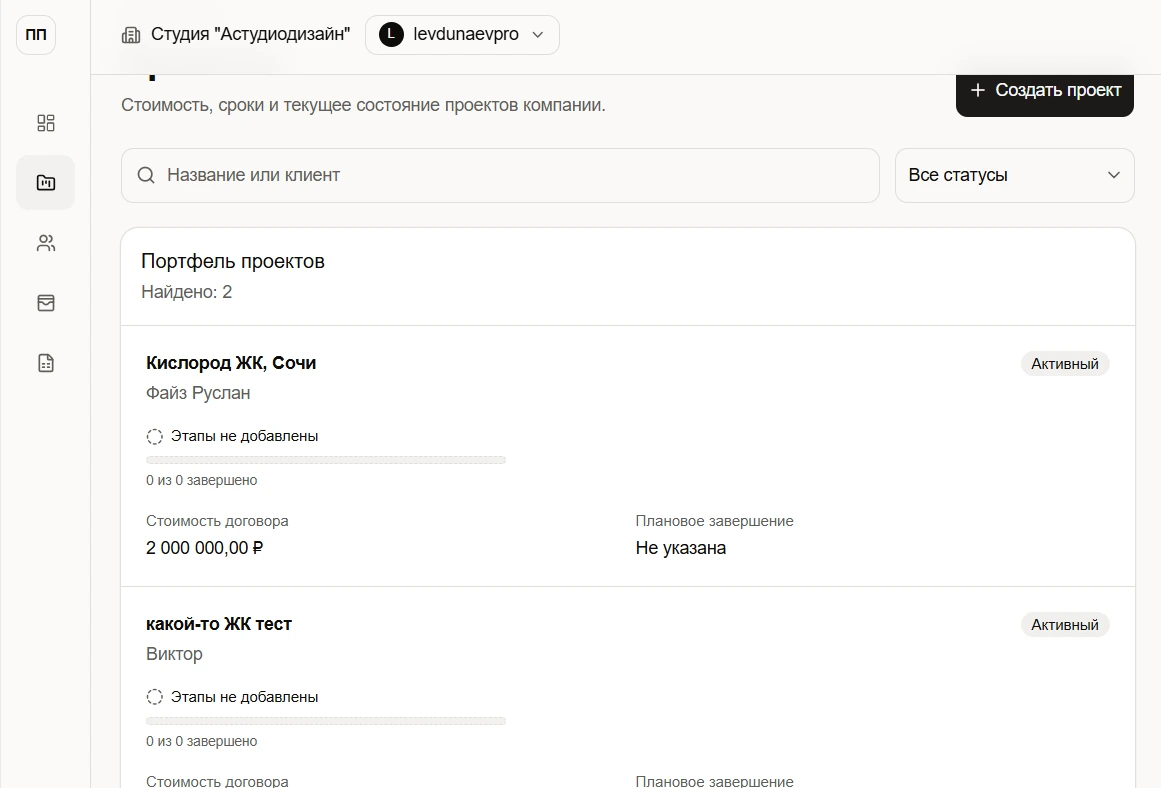Image resolution: width=1161 pixels, height=788 pixels.
Task: Click Этапы не добавлены in Кислород ЖК card
Action: (244, 436)
